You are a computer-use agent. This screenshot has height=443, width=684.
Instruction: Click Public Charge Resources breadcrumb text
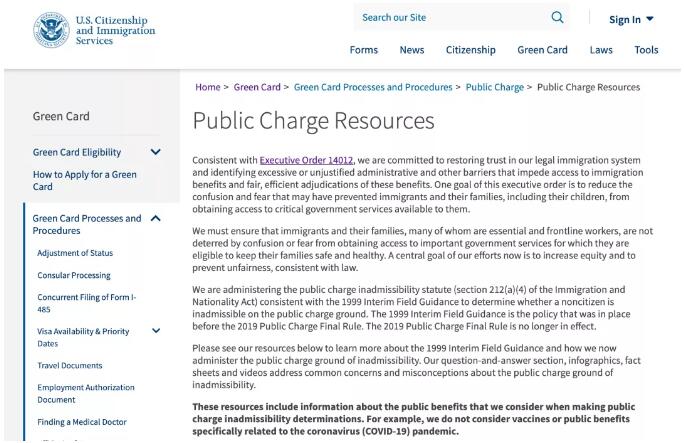pyautogui.click(x=588, y=87)
